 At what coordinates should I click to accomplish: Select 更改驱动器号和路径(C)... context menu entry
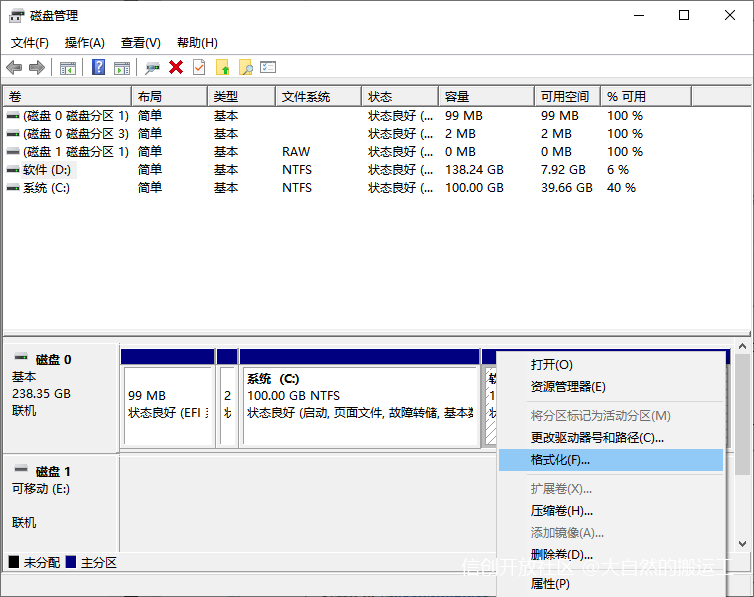pos(611,438)
